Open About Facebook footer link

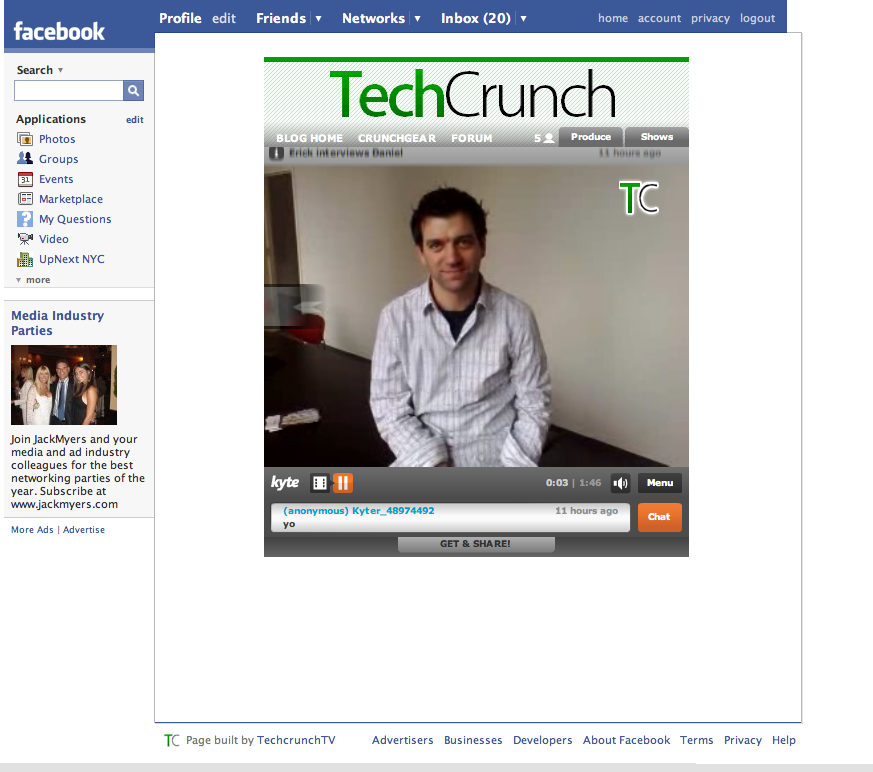[626, 740]
